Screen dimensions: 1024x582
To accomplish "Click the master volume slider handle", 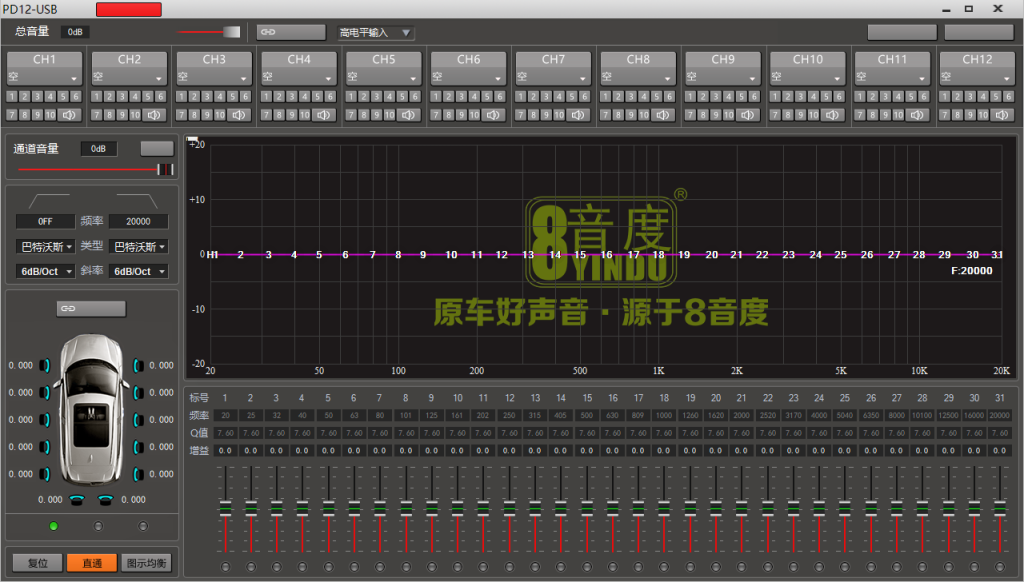I will pos(231,32).
